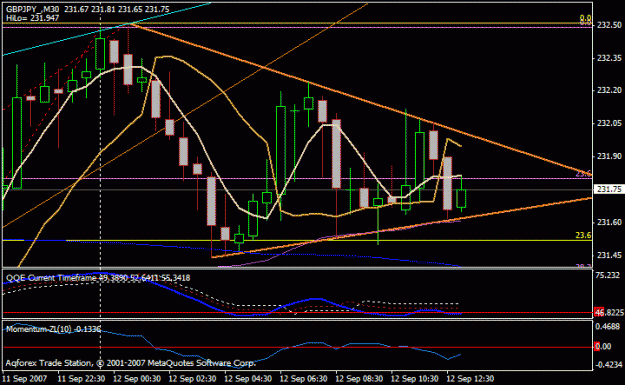Image resolution: width=625 pixels, height=385 pixels.
Task: Click the 75.232 QQE scale value
Action: [607, 275]
